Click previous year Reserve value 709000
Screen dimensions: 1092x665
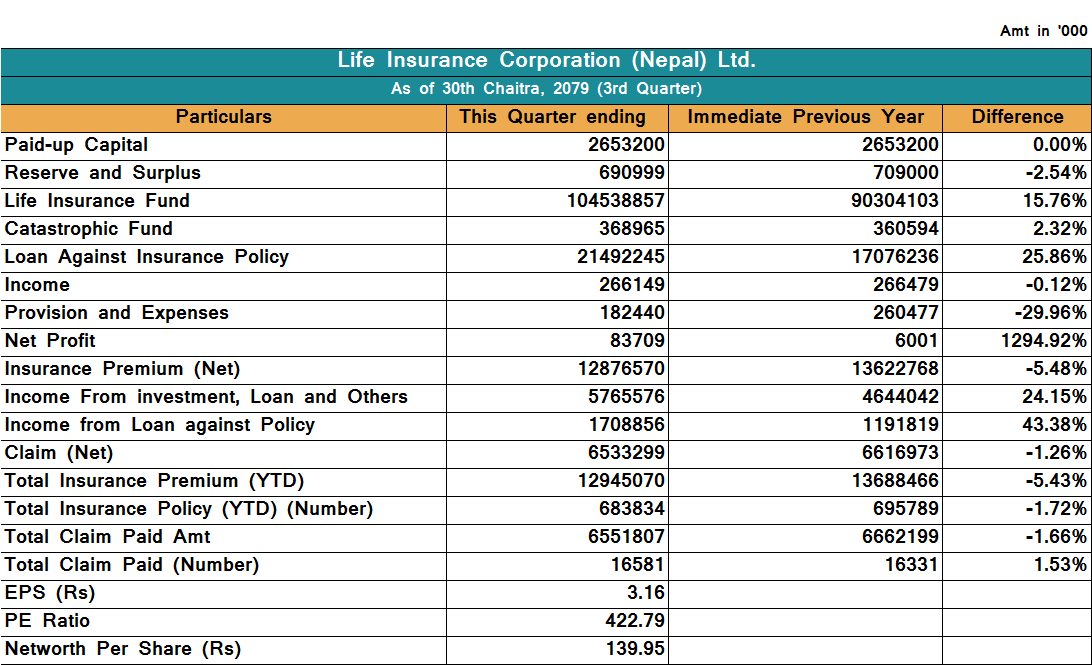pyautogui.click(x=906, y=173)
